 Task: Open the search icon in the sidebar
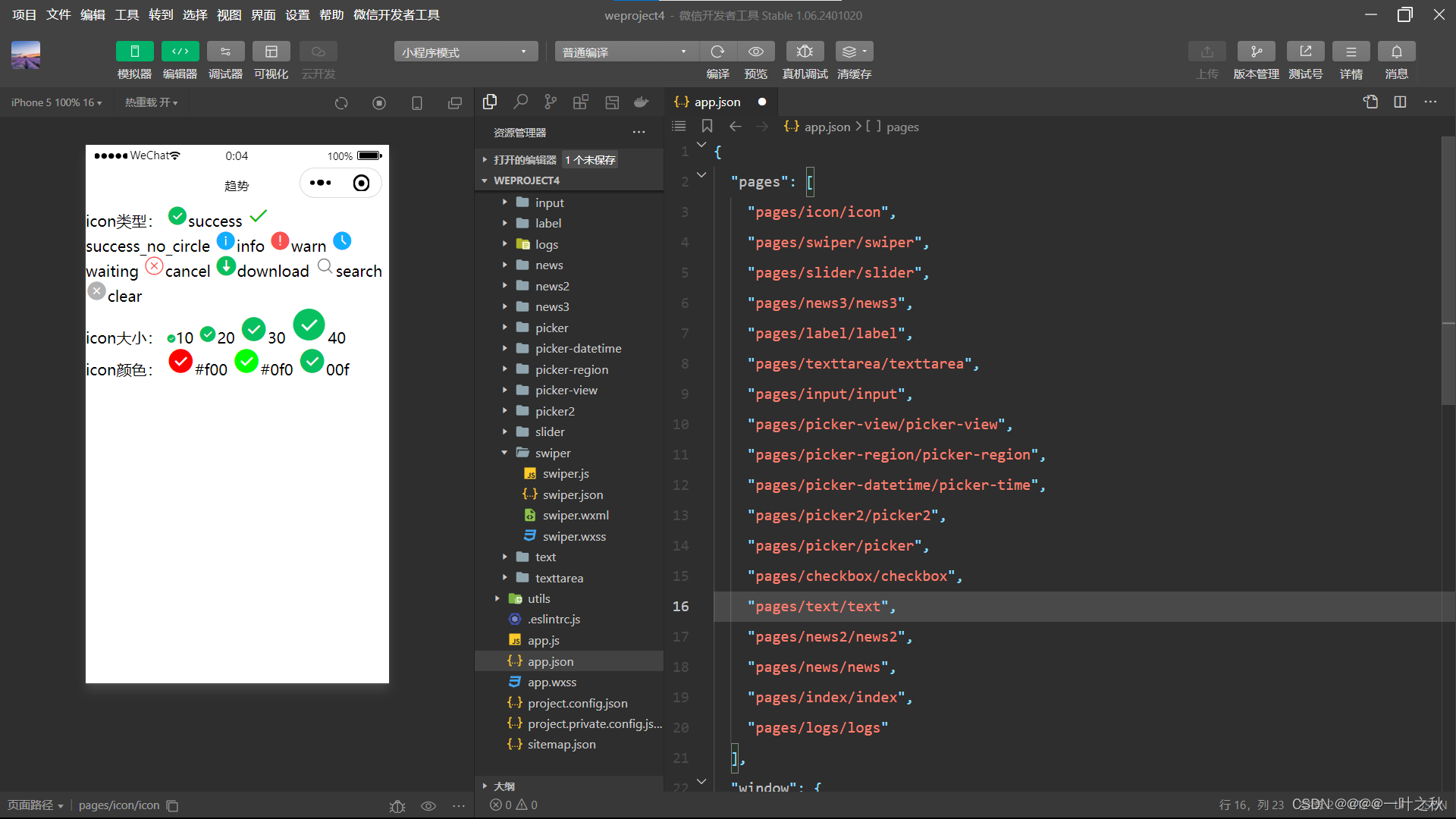pyautogui.click(x=520, y=102)
